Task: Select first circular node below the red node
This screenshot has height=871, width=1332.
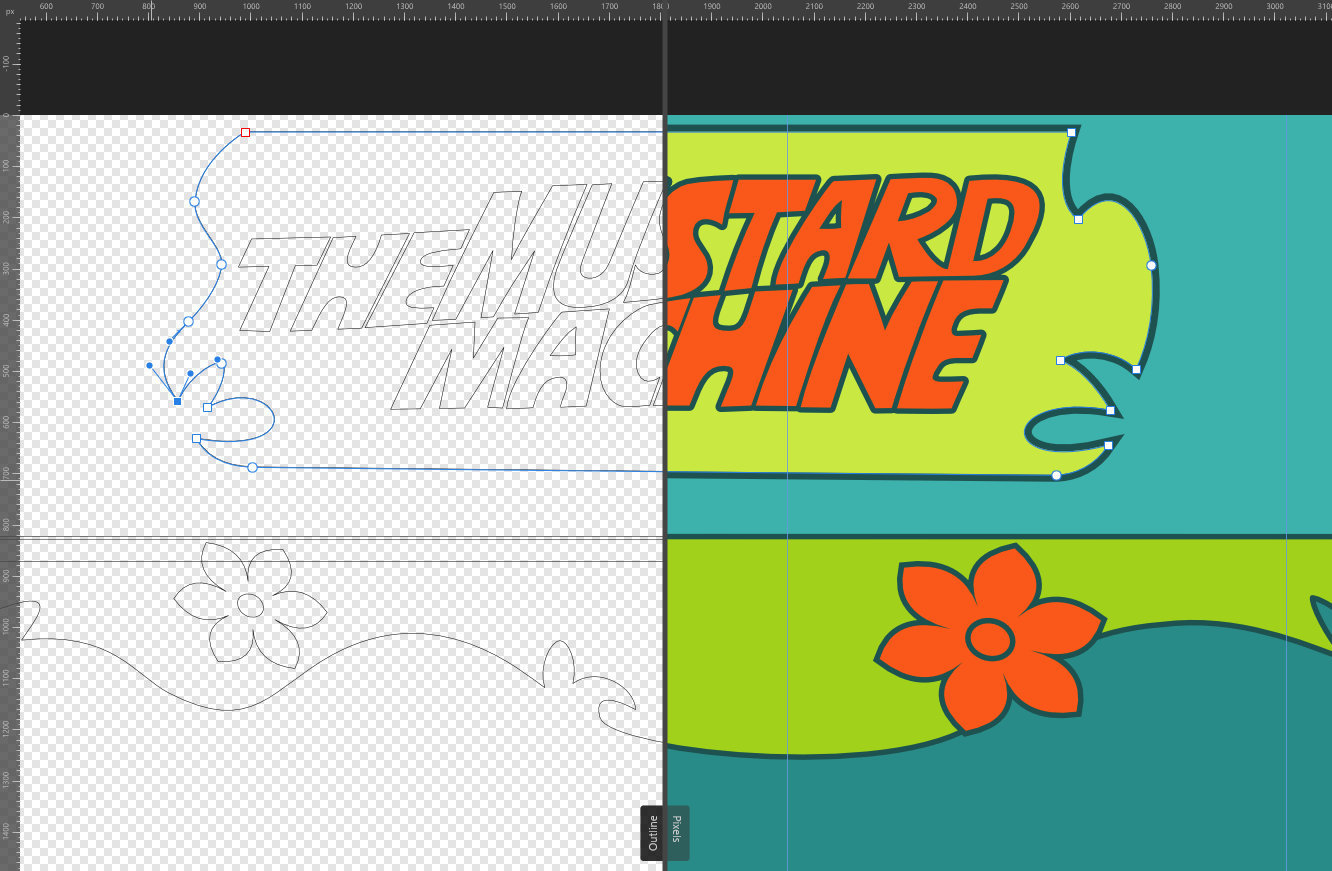Action: point(194,201)
